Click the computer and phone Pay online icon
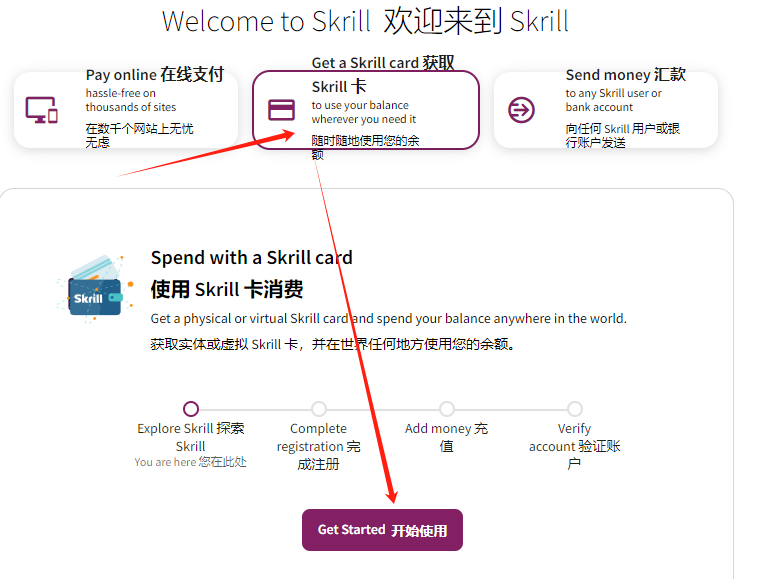The height and width of the screenshot is (579, 762). (41, 110)
